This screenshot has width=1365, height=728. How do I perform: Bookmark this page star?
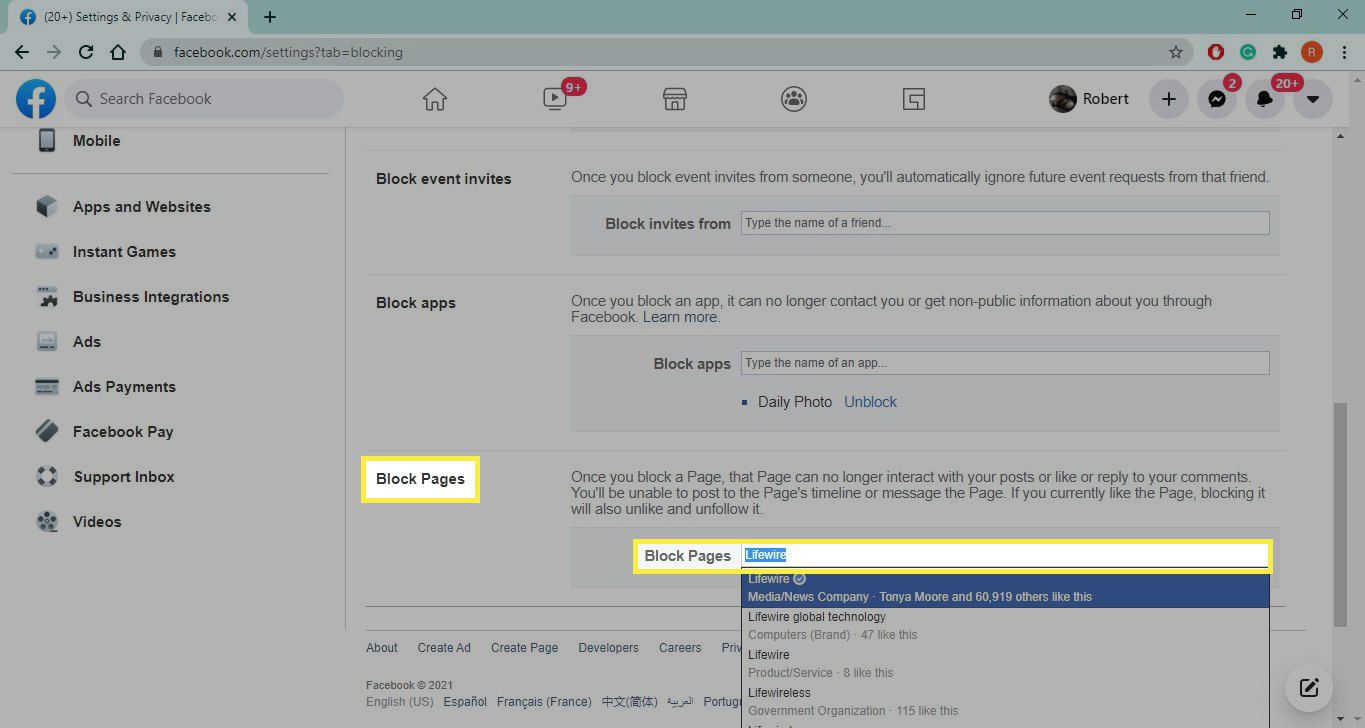tap(1176, 52)
